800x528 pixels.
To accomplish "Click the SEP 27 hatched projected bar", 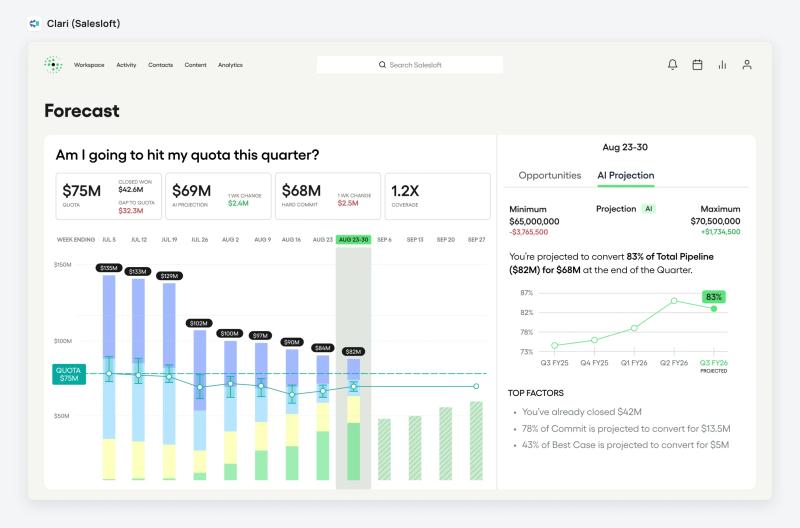I will point(476,441).
